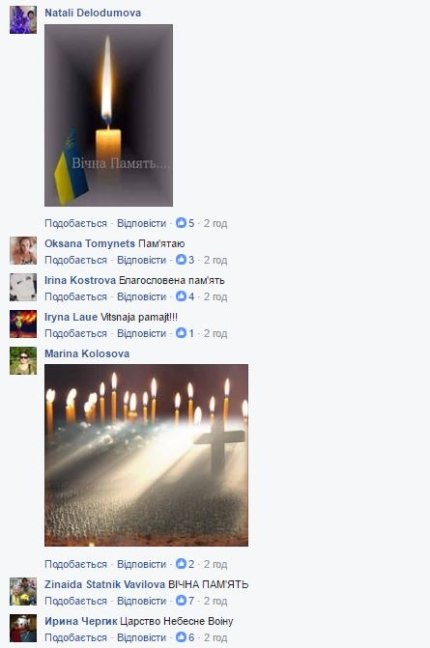This screenshot has width=430, height=648.
Task: Open the reactions icon on Irina Kostrova's comment
Action: coord(181,296)
